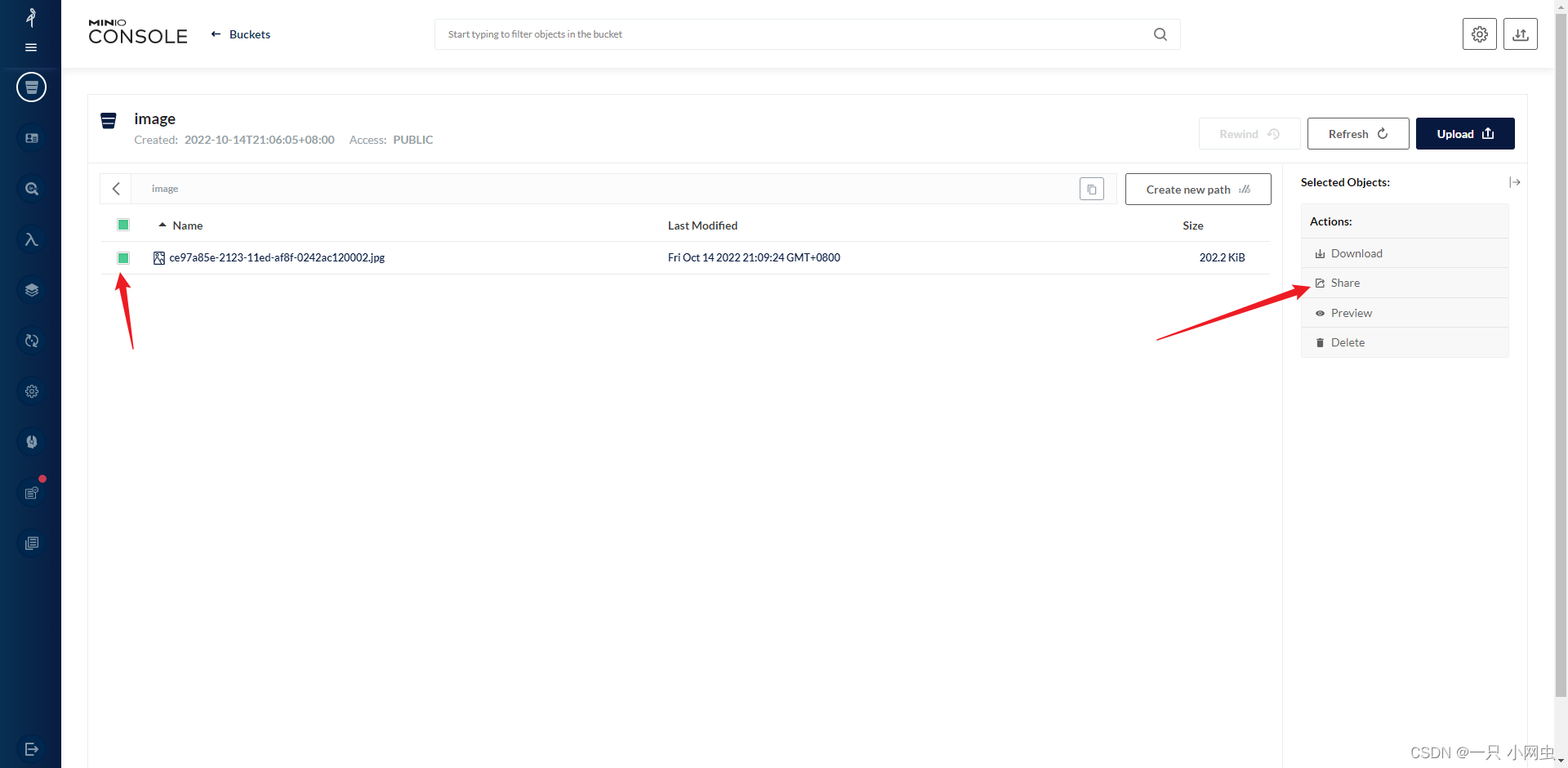
Task: Click the image bucket title
Action: coord(154,118)
